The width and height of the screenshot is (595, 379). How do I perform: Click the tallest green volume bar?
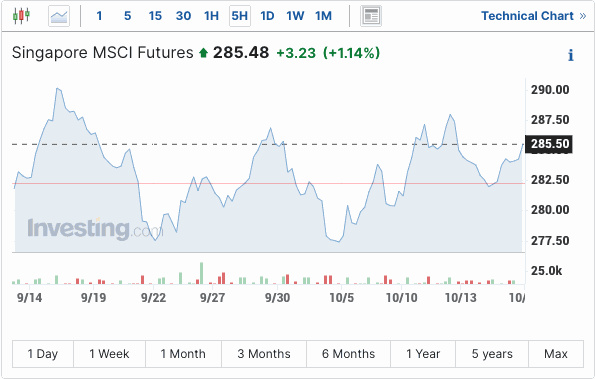[201, 273]
